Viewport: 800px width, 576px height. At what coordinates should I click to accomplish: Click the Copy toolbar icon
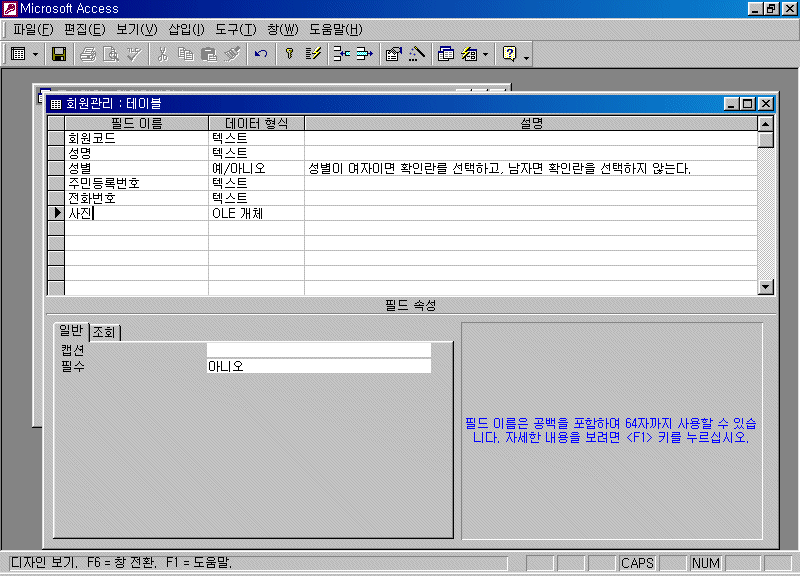point(186,54)
